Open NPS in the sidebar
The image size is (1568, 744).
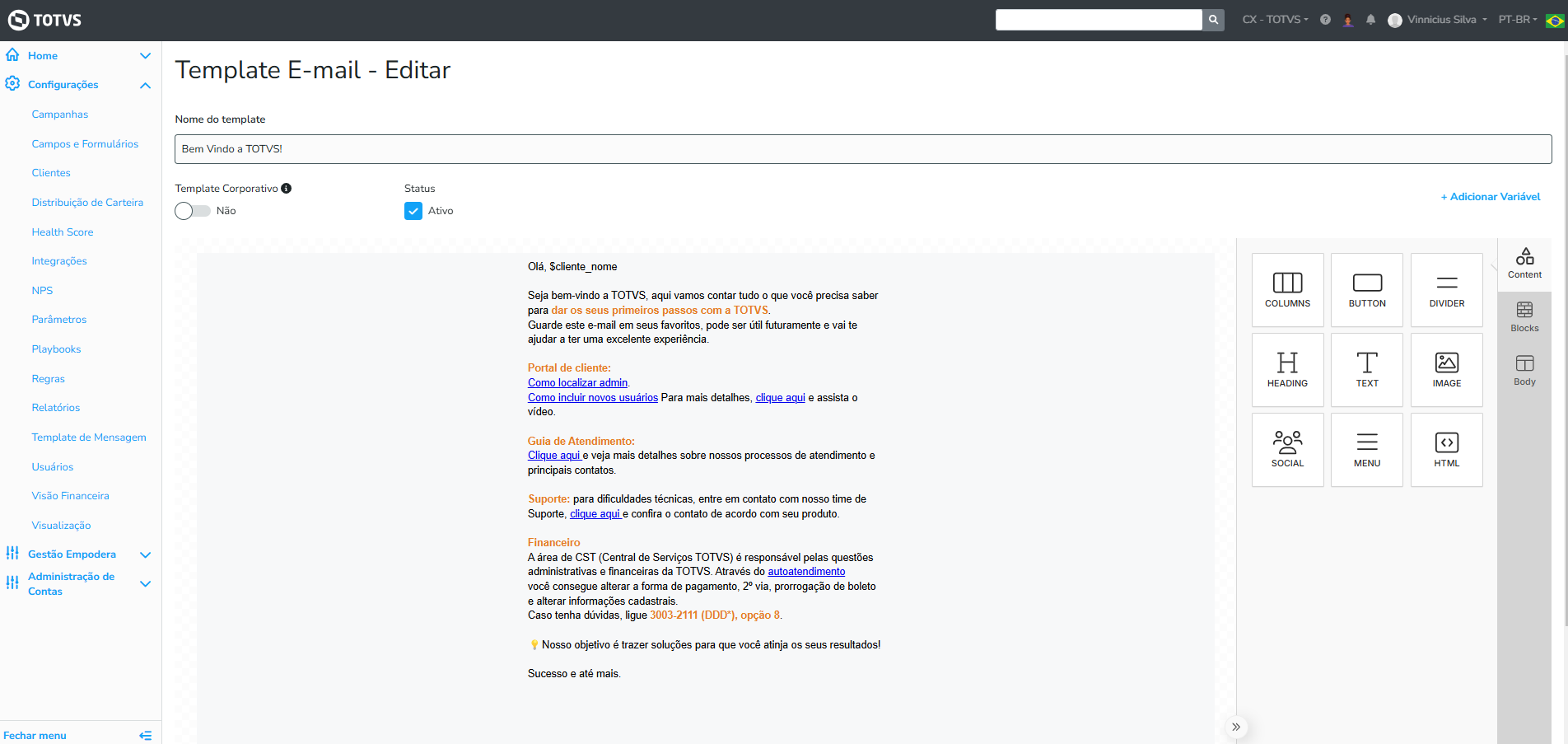(42, 291)
